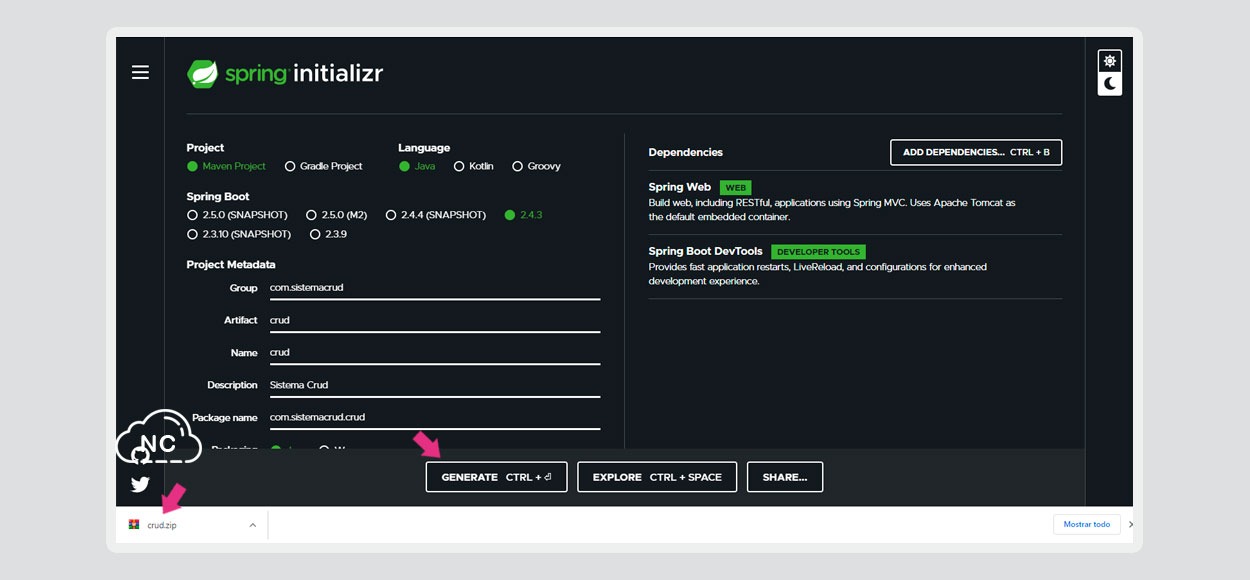Open the Twitter link icon
The width and height of the screenshot is (1250, 580).
coord(140,484)
